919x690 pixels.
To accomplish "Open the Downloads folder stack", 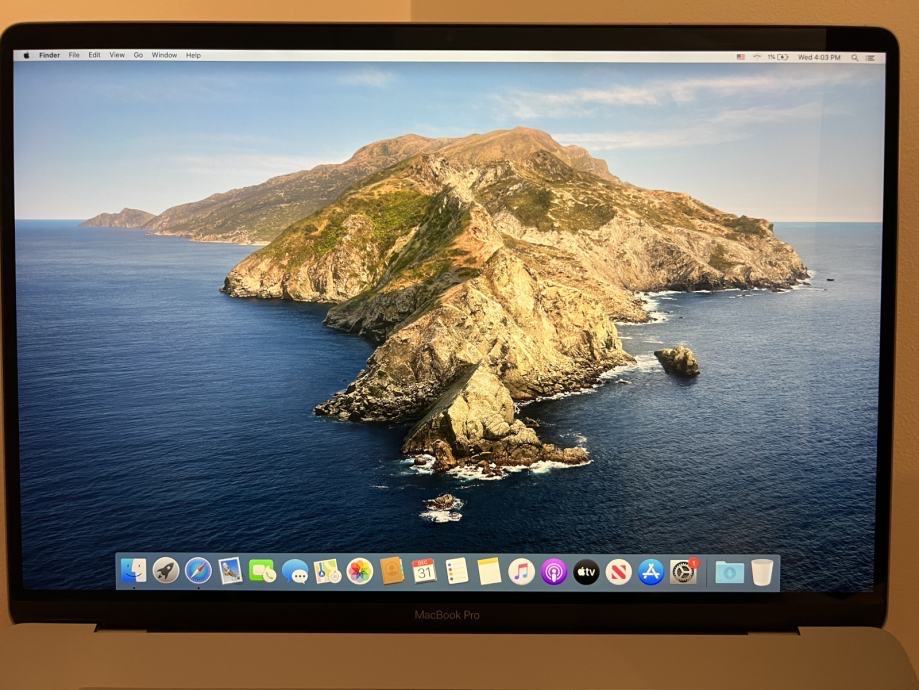I will pos(730,572).
